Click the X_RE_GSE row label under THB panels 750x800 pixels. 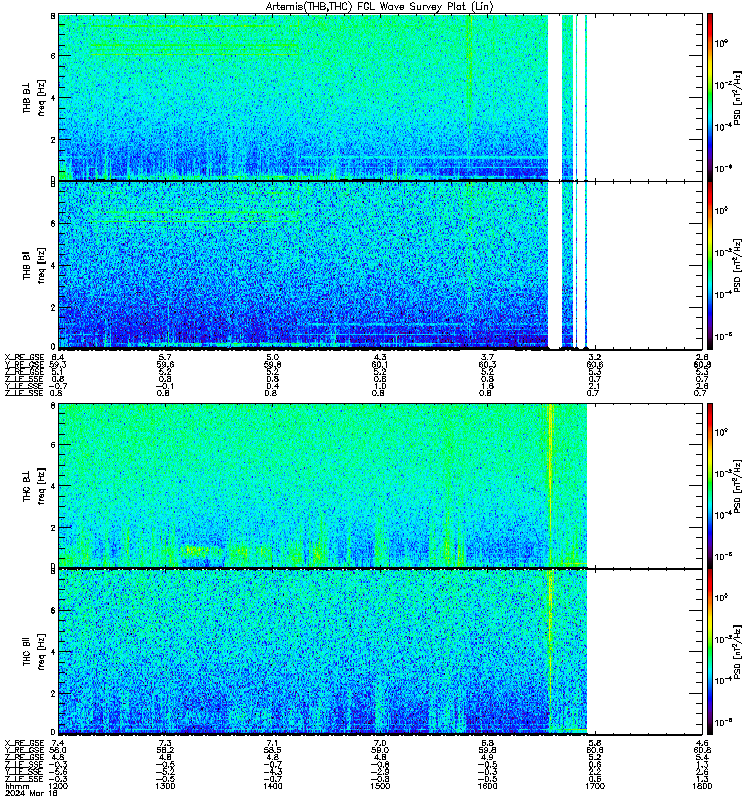[x=24, y=357]
